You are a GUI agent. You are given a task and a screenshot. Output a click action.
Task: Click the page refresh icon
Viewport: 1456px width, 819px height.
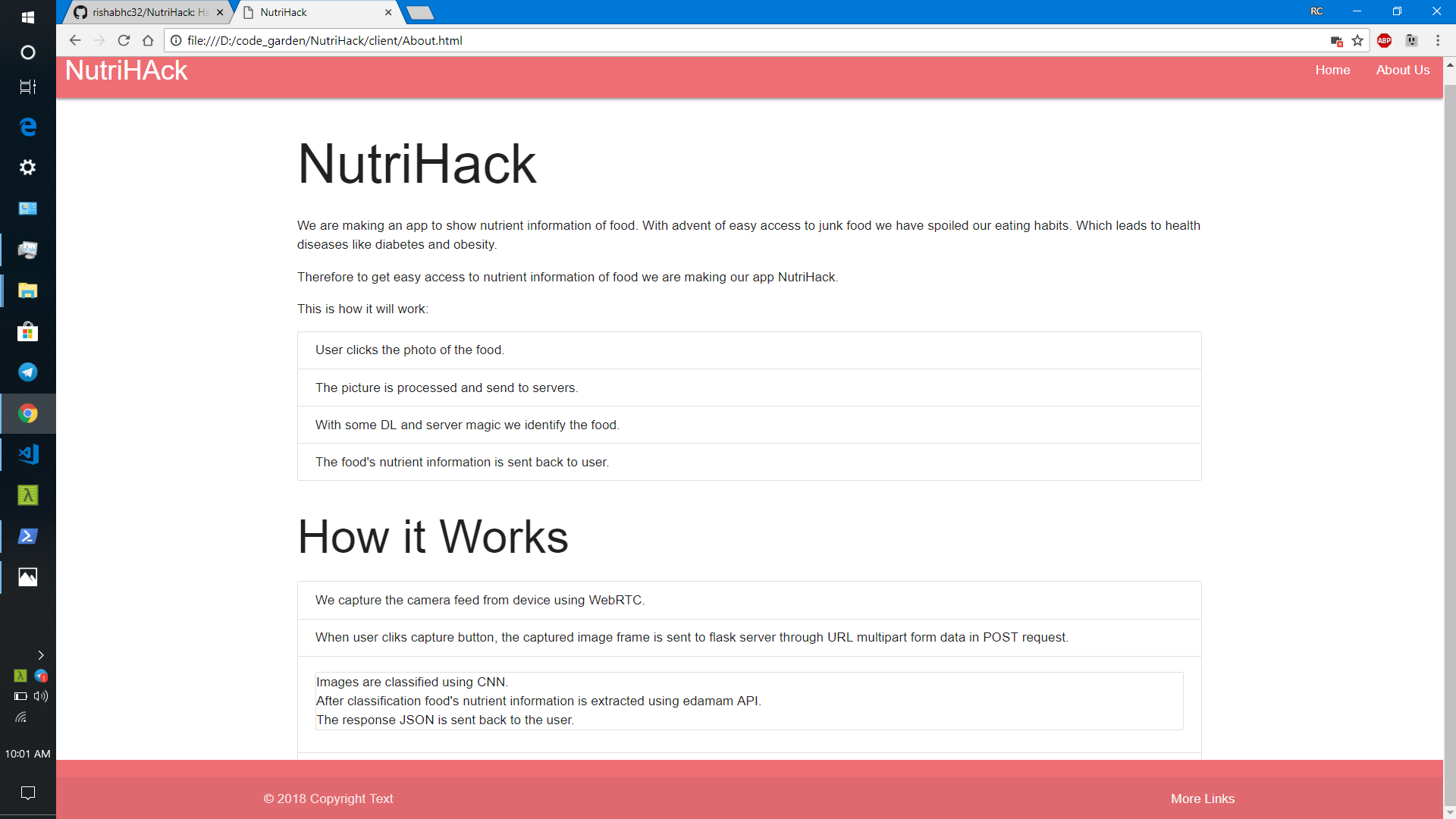[124, 40]
